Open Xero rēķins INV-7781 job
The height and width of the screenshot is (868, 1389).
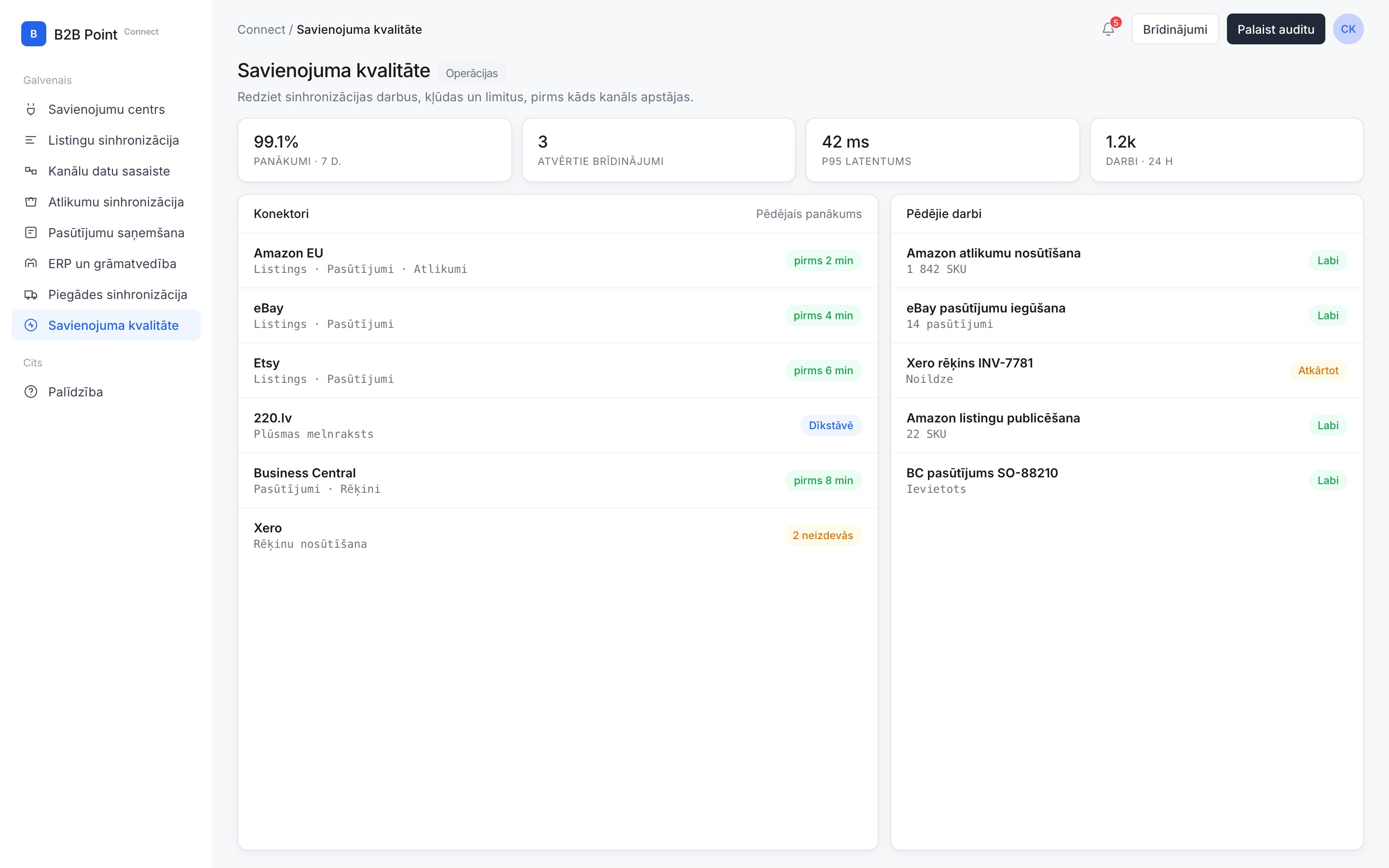1126,371
